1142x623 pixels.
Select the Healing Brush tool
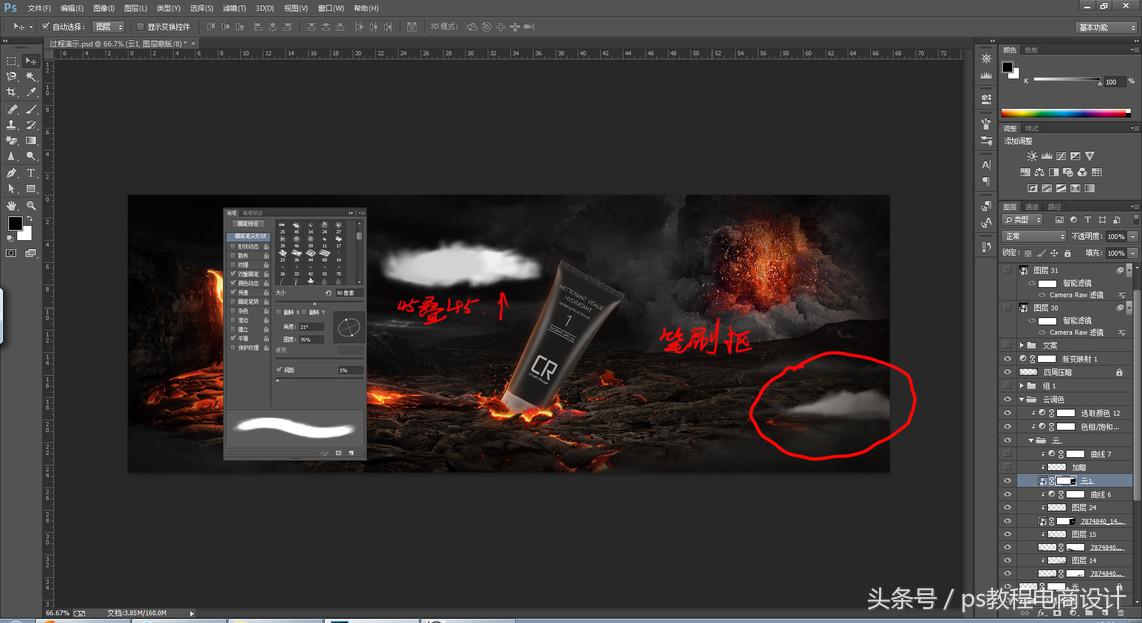pyautogui.click(x=12, y=109)
